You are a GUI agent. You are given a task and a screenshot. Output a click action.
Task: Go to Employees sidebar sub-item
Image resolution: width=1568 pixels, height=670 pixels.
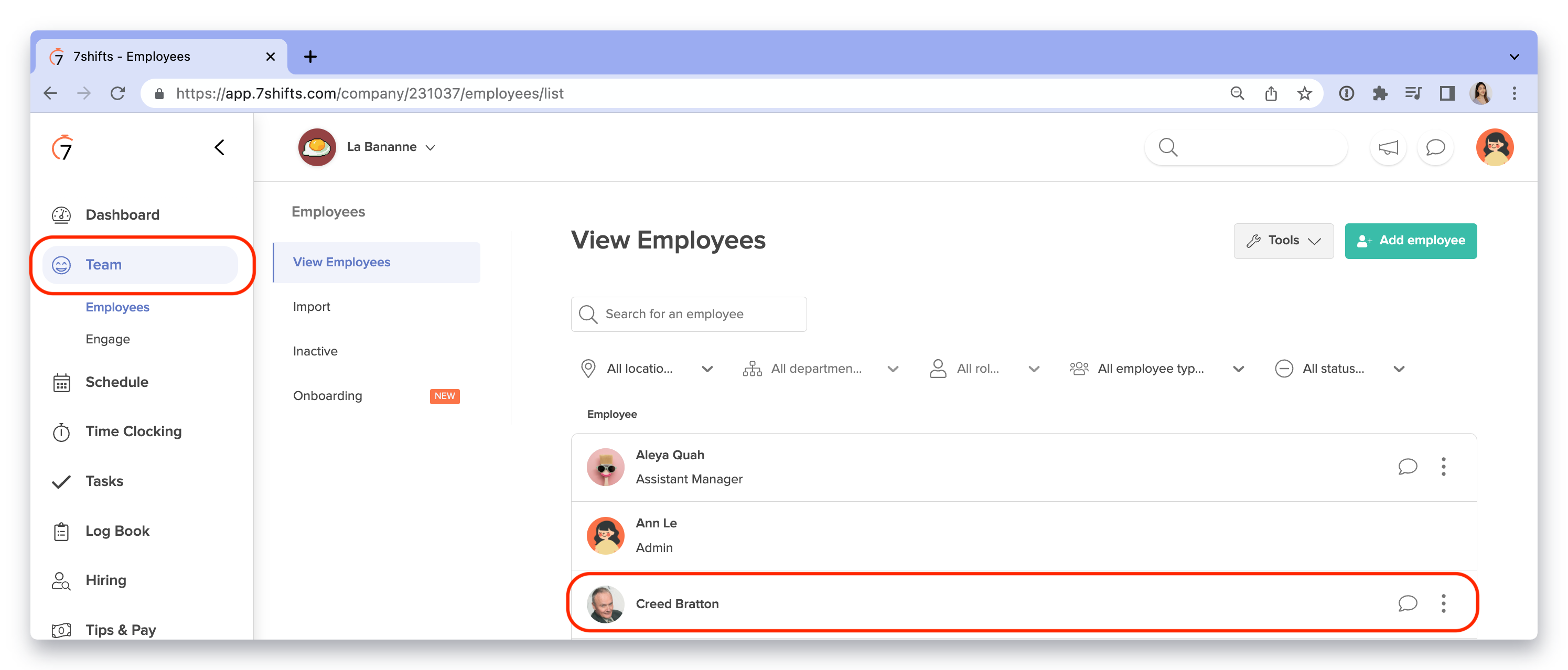pos(117,307)
